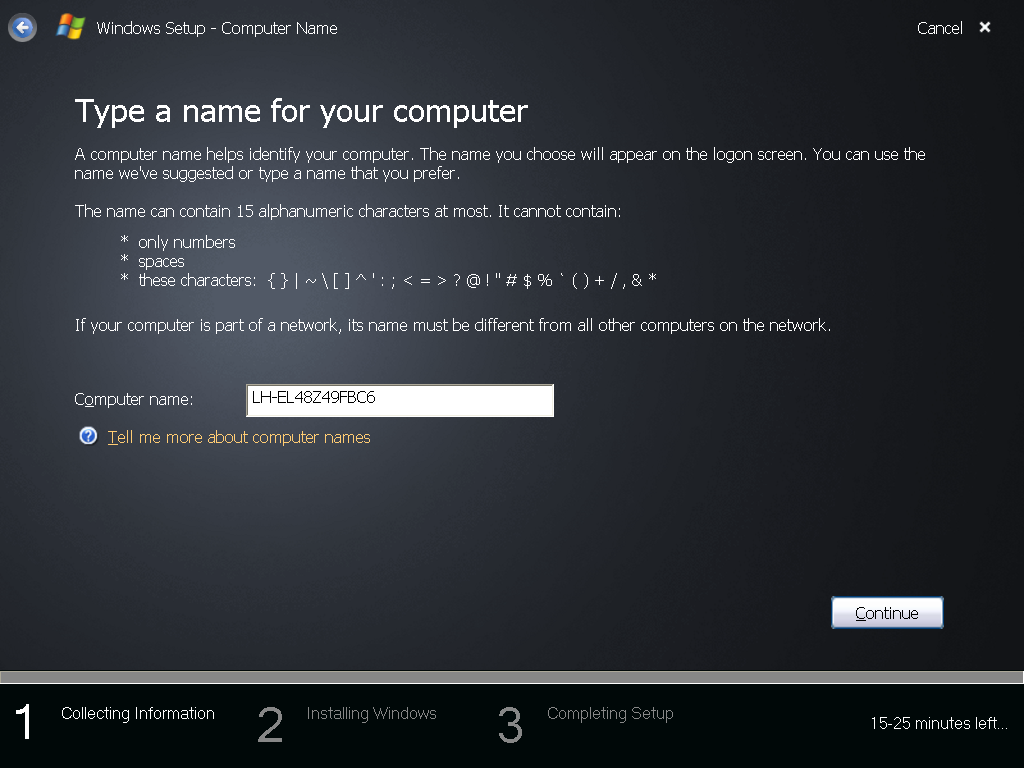
Task: Click the Windows flag logo icon
Action: pyautogui.click(x=71, y=27)
